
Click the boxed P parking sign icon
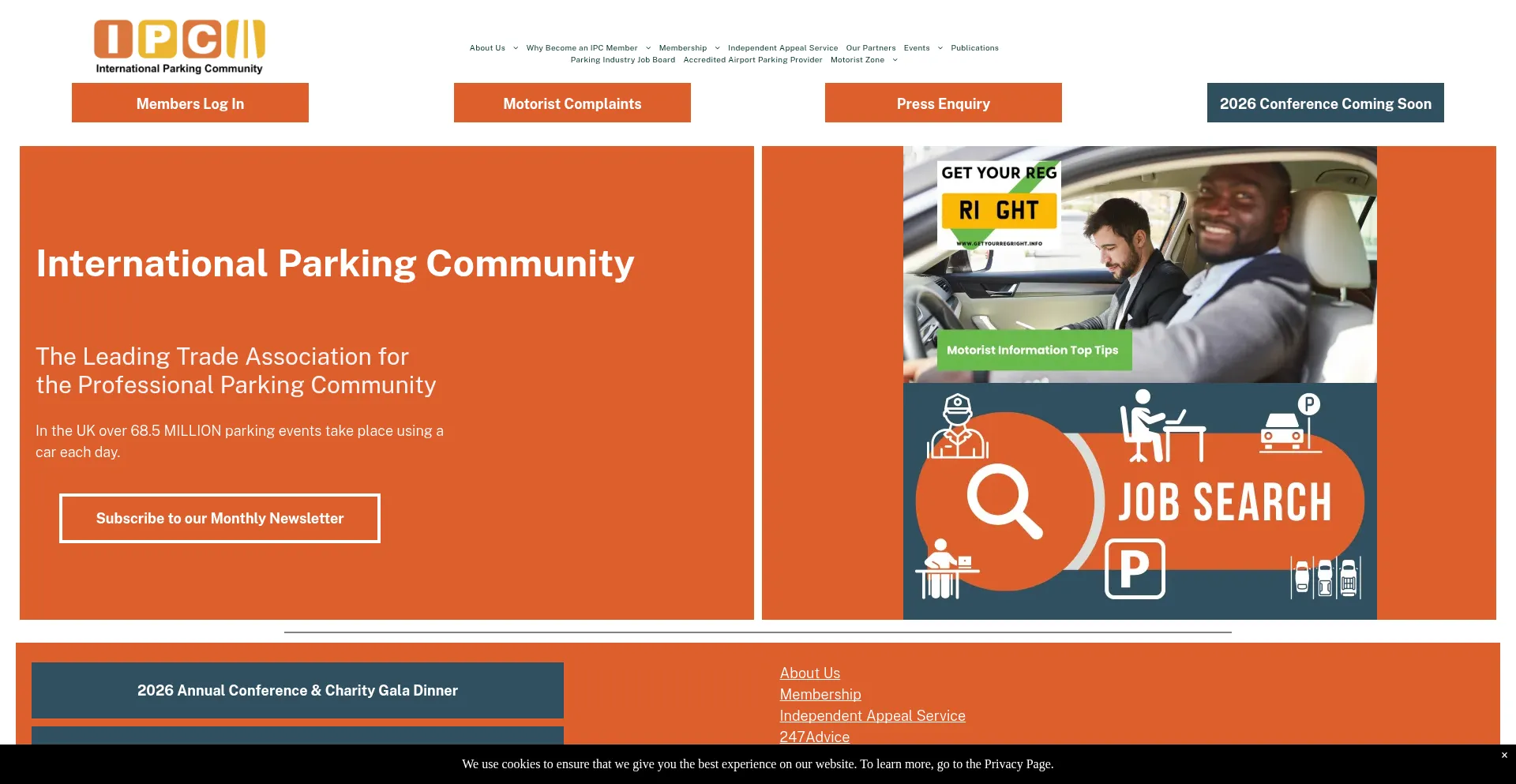1135,568
